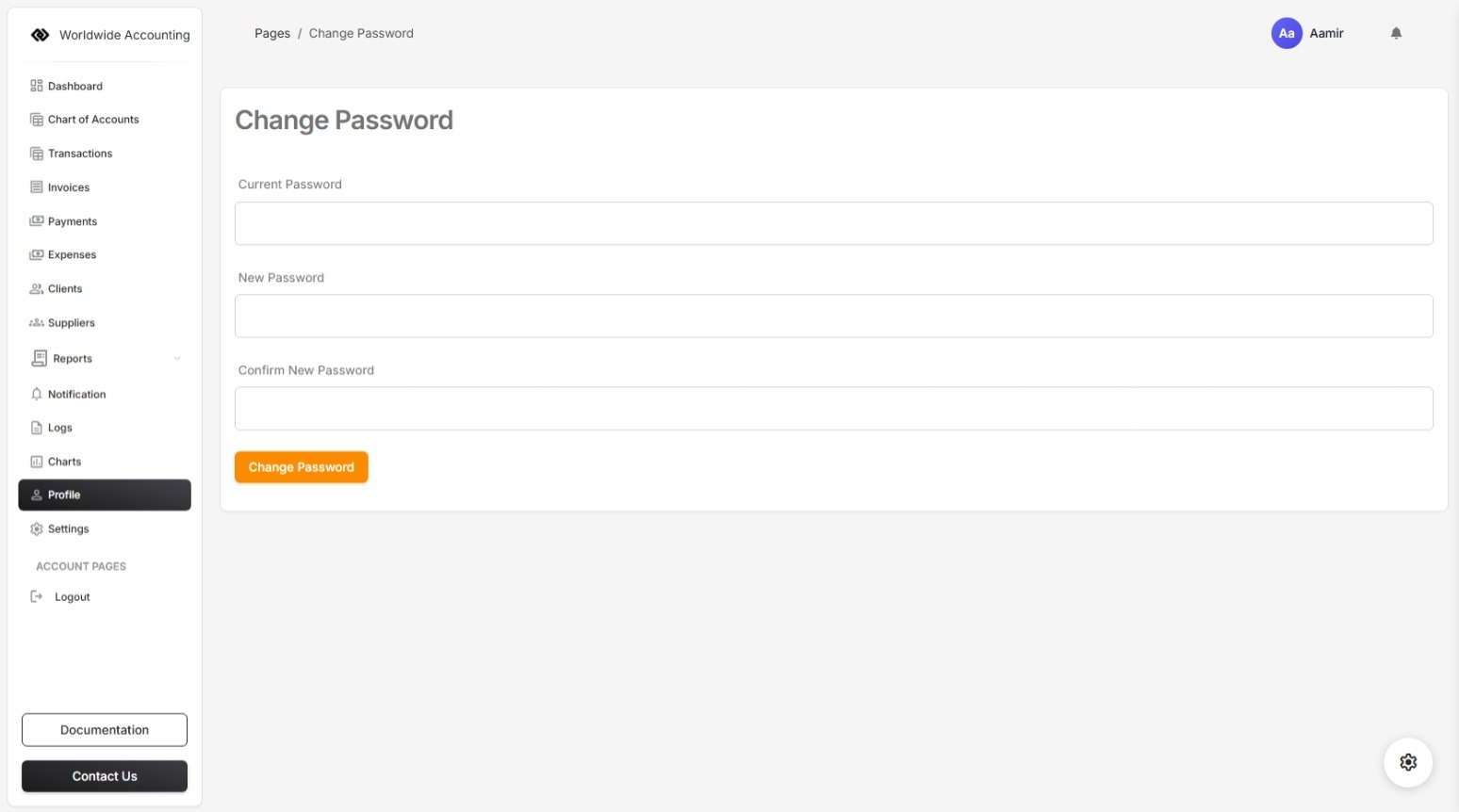Click the Pages breadcrumb link
This screenshot has width=1459, height=812.
tap(272, 33)
